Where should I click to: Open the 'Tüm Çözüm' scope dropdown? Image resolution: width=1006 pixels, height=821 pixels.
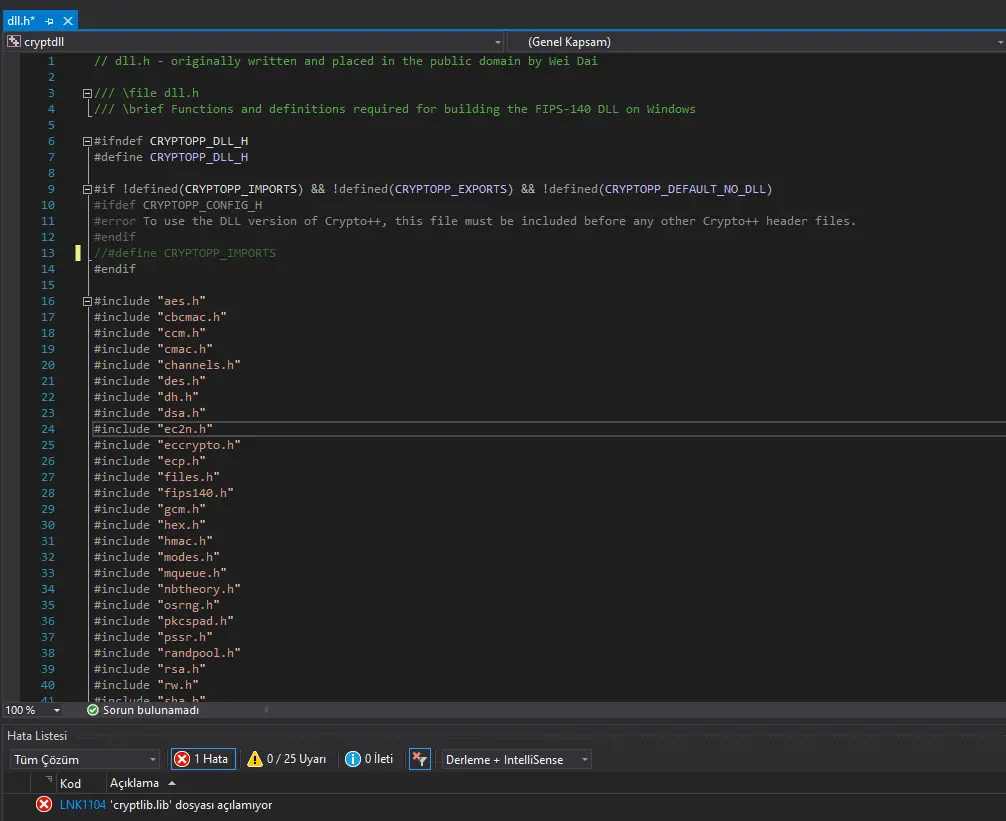(x=152, y=760)
